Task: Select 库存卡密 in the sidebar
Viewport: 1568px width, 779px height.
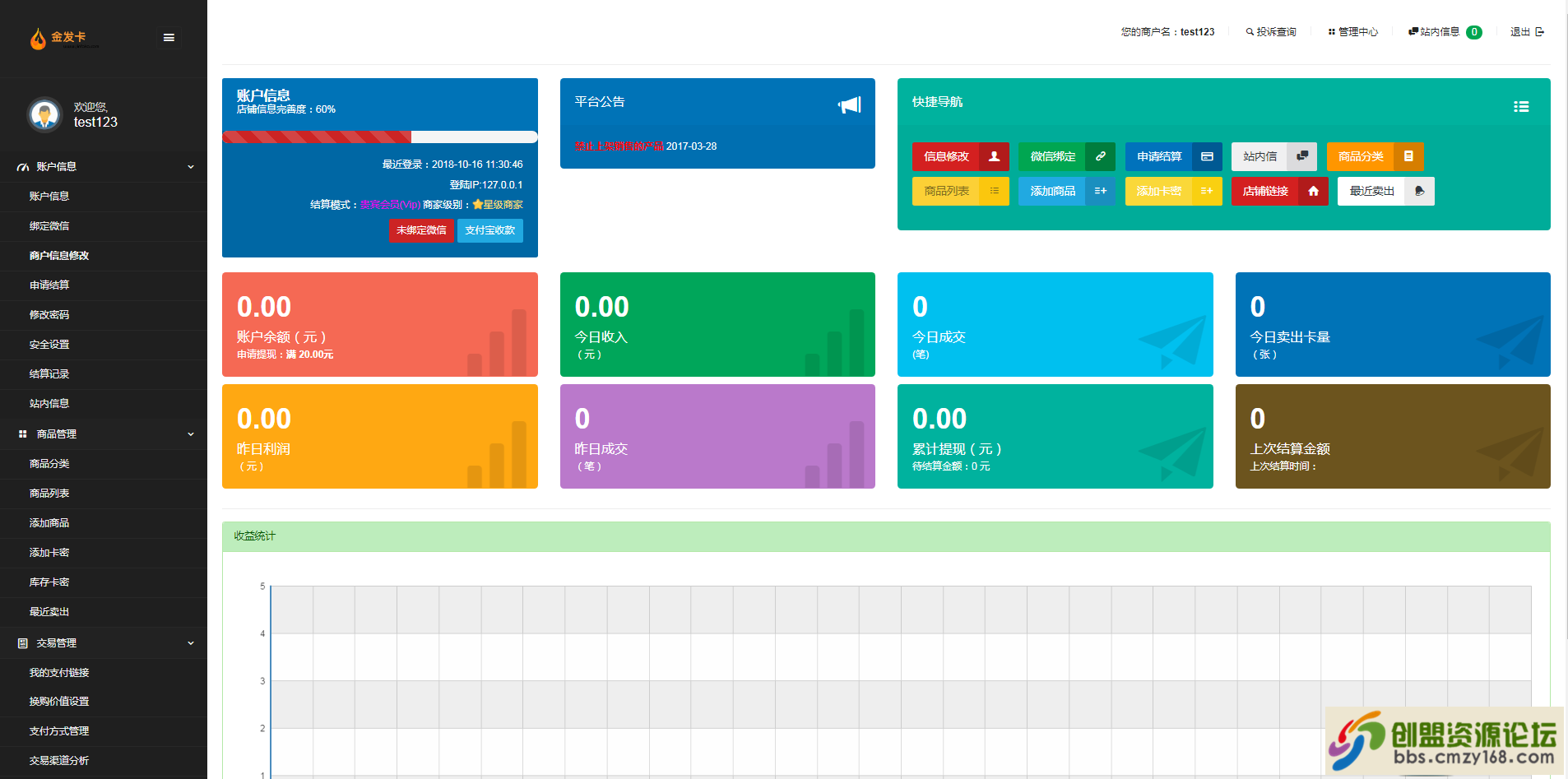Action: tap(104, 582)
